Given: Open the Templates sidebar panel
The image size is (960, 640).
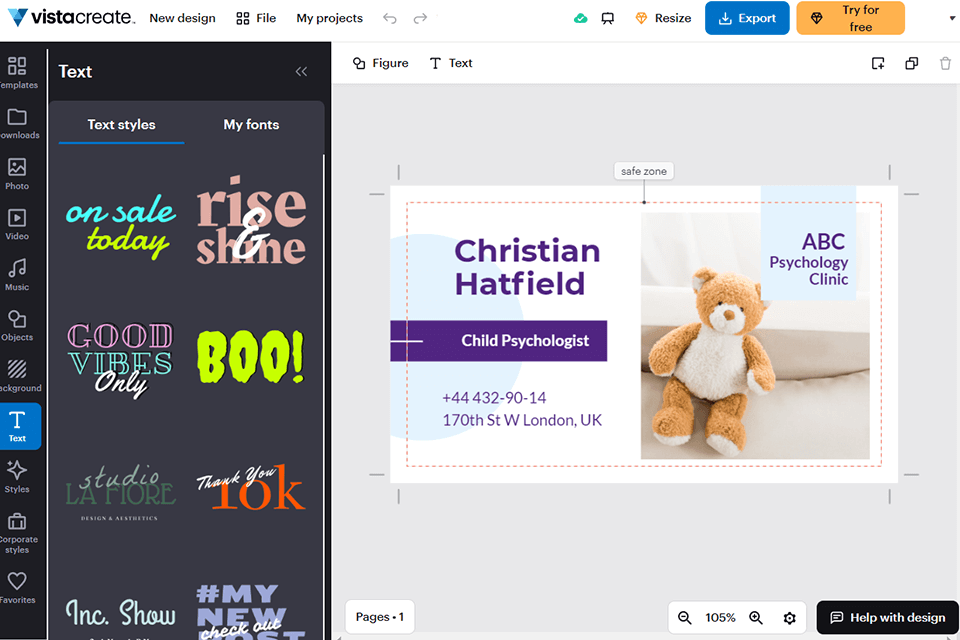Looking at the screenshot, I should (x=18, y=72).
